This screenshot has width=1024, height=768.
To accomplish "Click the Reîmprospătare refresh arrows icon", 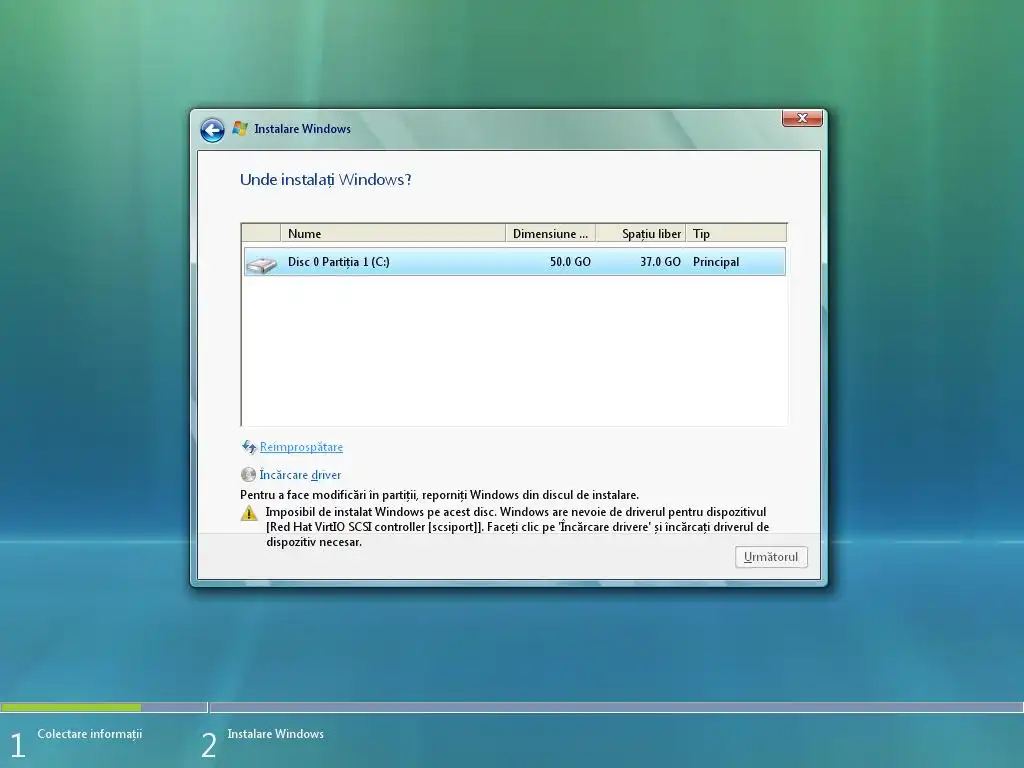I will click(249, 447).
